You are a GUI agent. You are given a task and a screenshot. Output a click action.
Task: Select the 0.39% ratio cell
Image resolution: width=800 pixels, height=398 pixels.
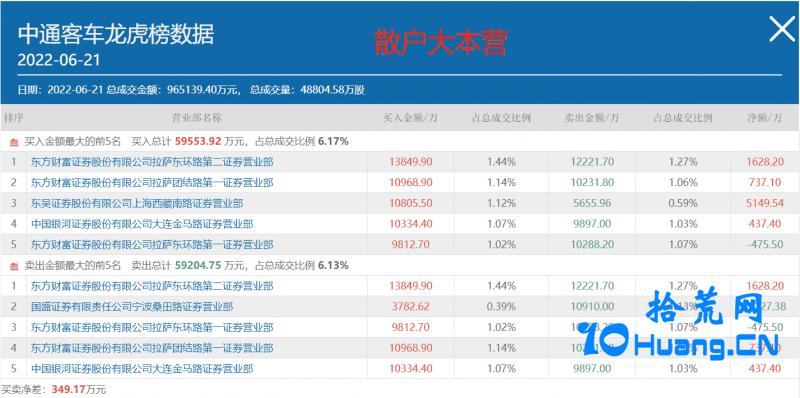[x=502, y=307]
